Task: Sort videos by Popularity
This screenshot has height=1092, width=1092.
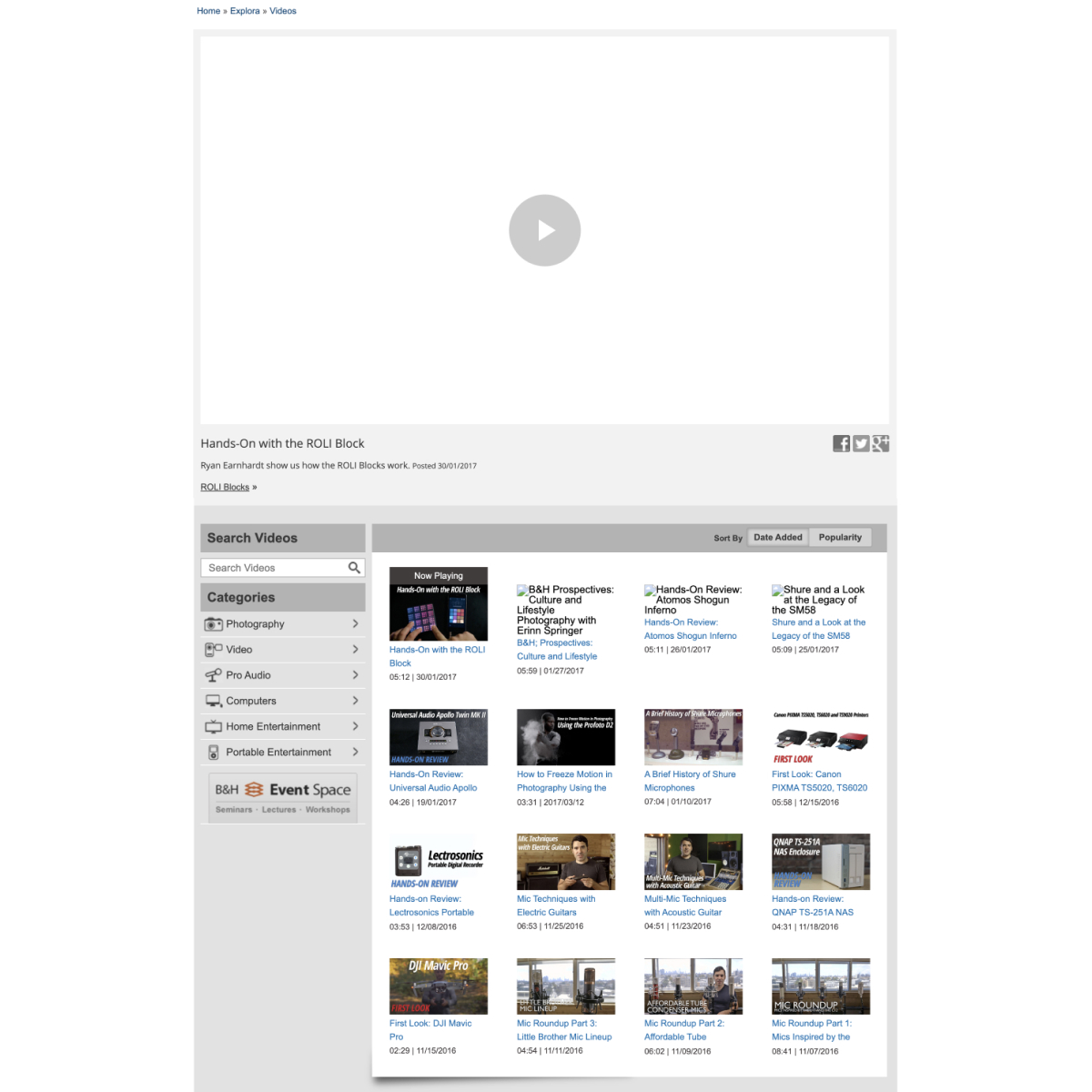Action: coord(840,538)
